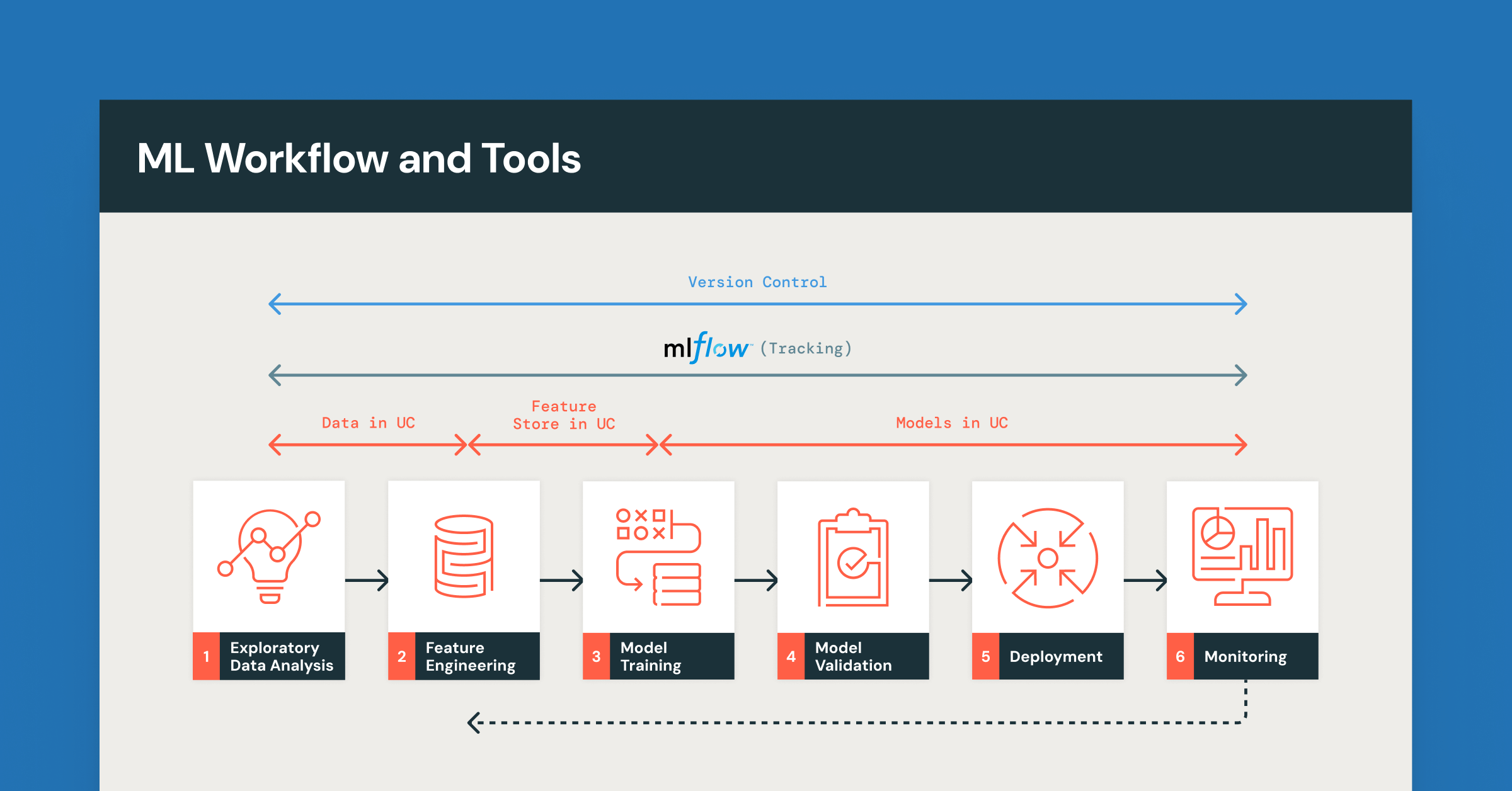1512x791 pixels.
Task: Click the Monitoring step label
Action: click(1246, 656)
